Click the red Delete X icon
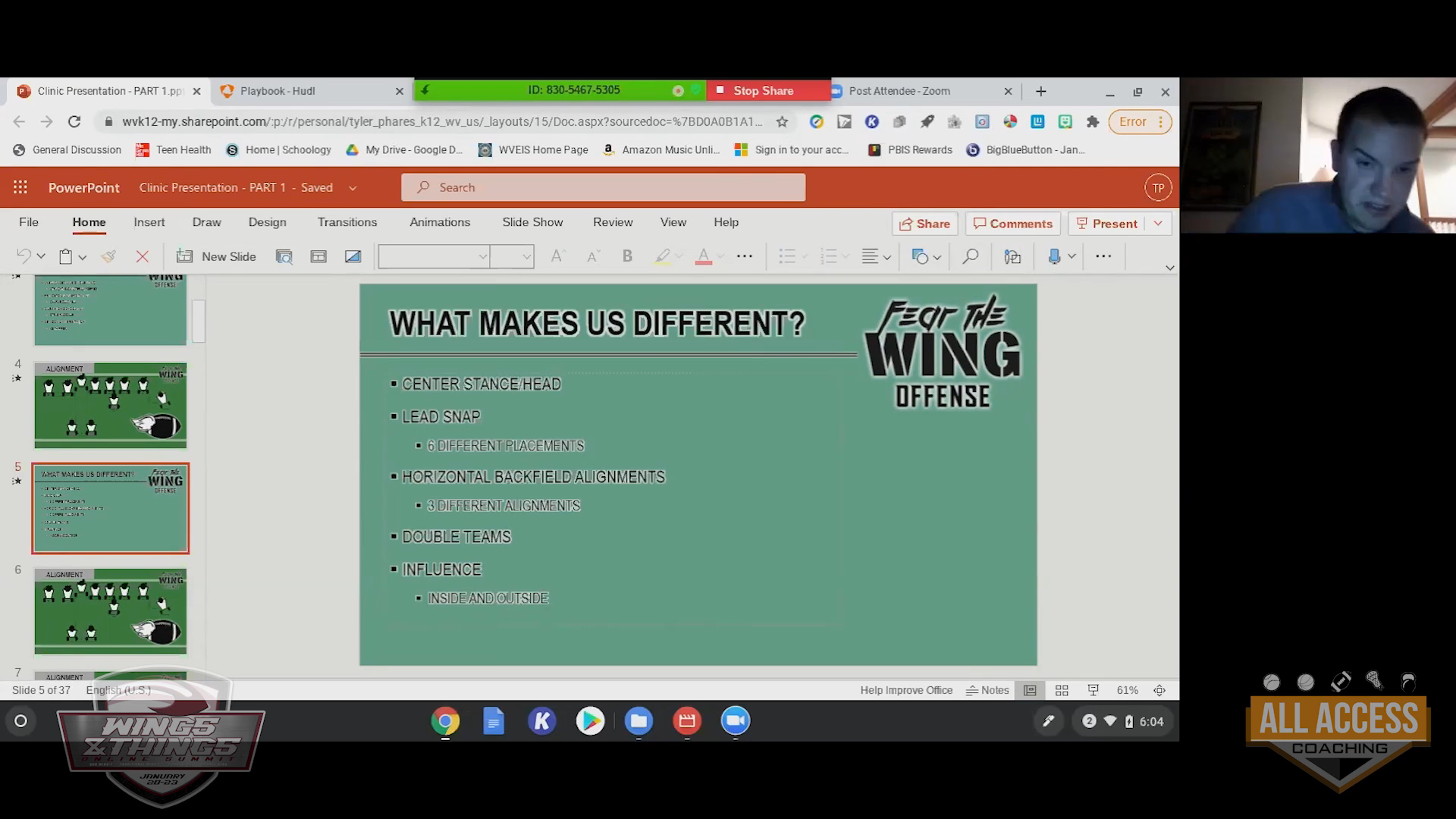1456x819 pixels. coord(142,256)
